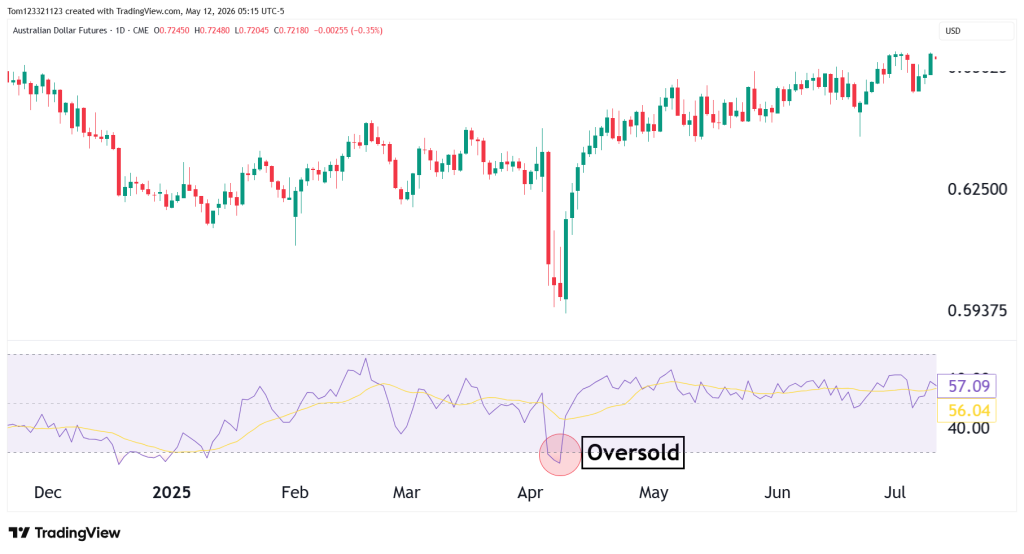Click the Mar label on time axis
The image size is (1024, 554).
pyautogui.click(x=406, y=493)
